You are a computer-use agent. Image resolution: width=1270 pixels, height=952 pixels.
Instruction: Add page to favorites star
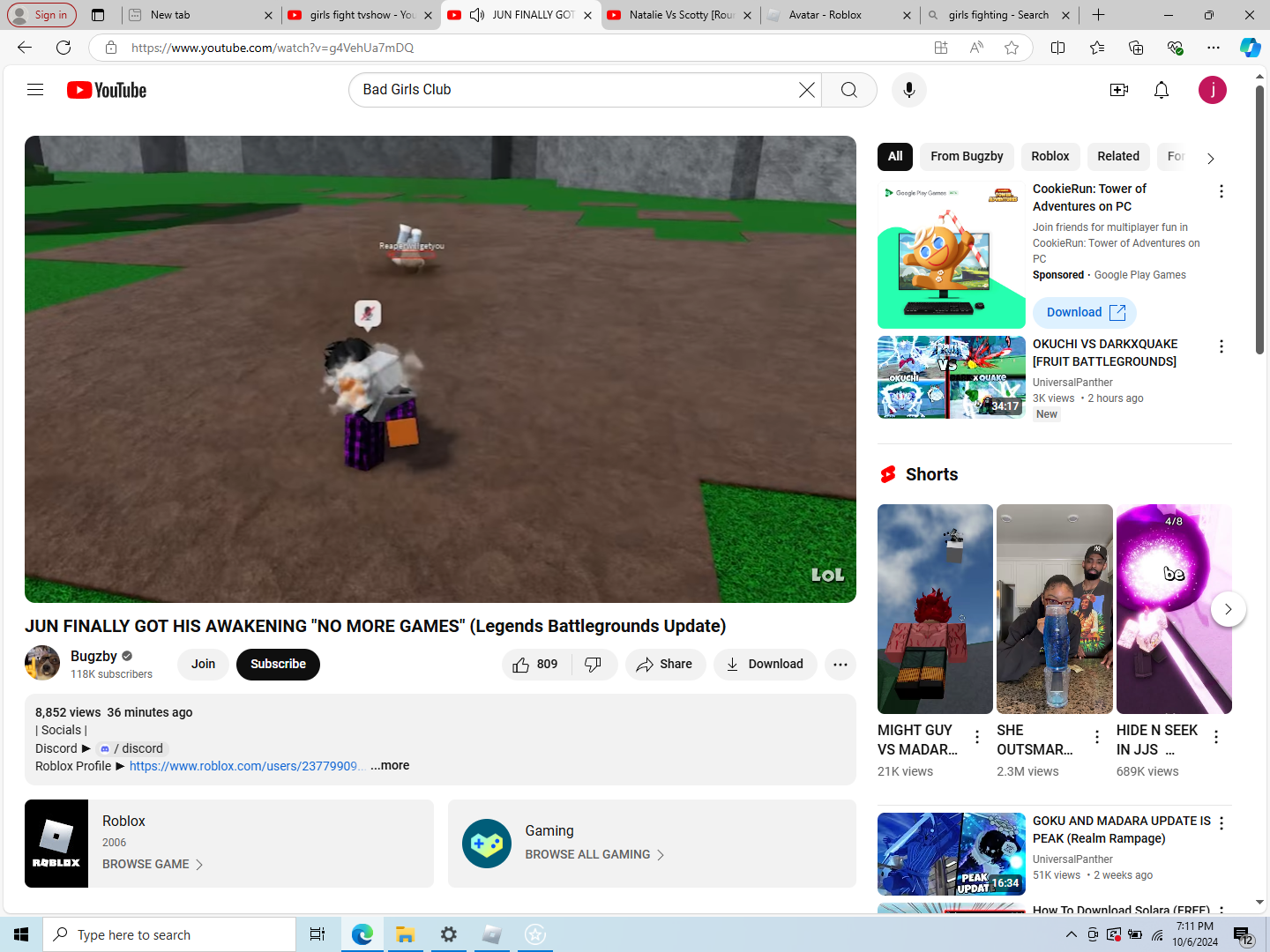pyautogui.click(x=1012, y=48)
